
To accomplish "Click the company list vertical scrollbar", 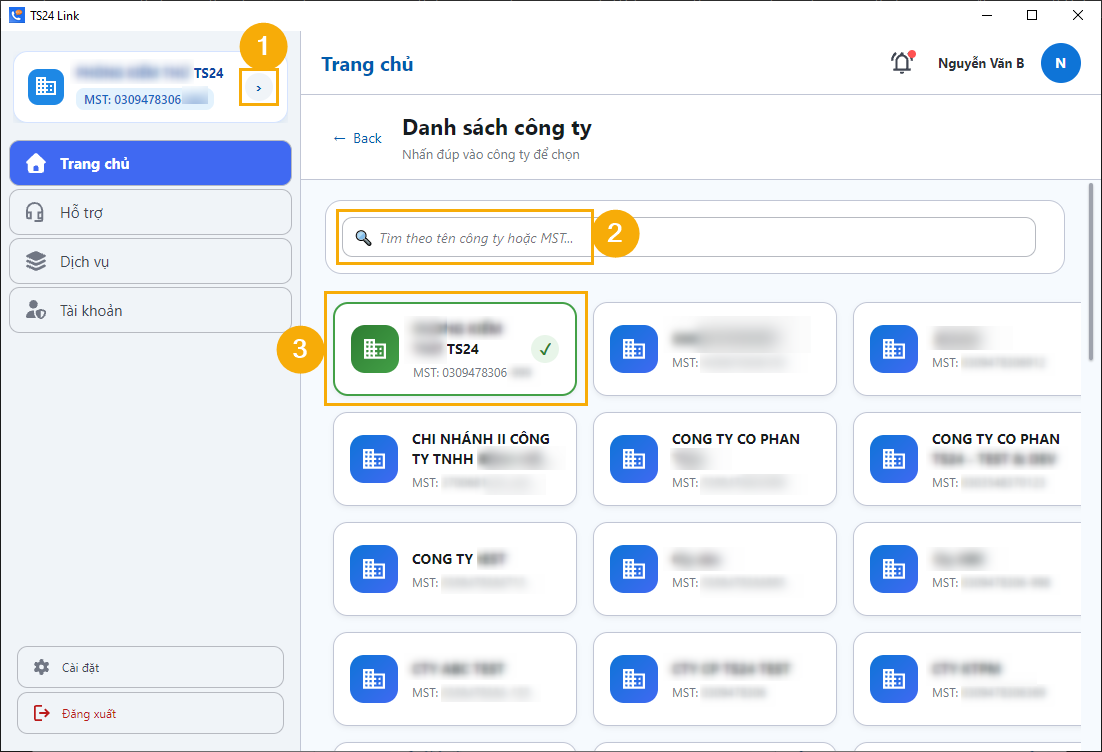I will (1091, 272).
